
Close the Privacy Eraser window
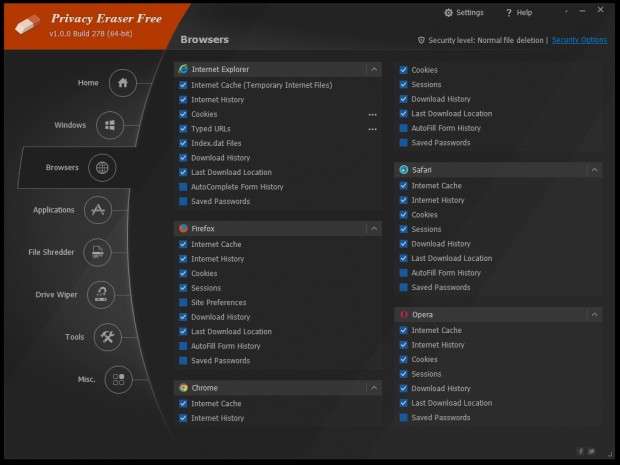click(599, 12)
